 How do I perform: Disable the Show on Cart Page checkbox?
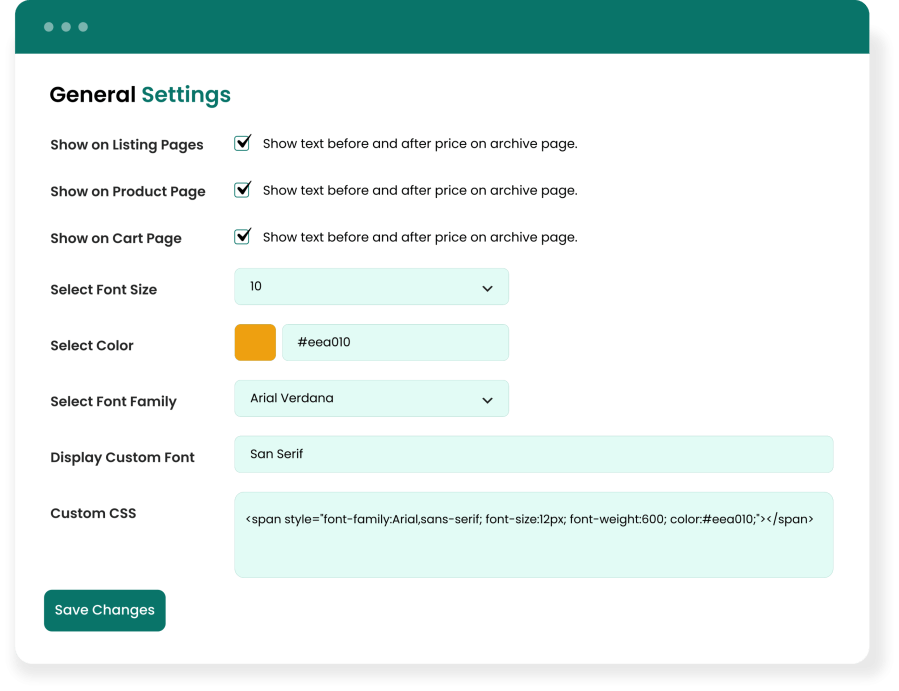(x=243, y=236)
